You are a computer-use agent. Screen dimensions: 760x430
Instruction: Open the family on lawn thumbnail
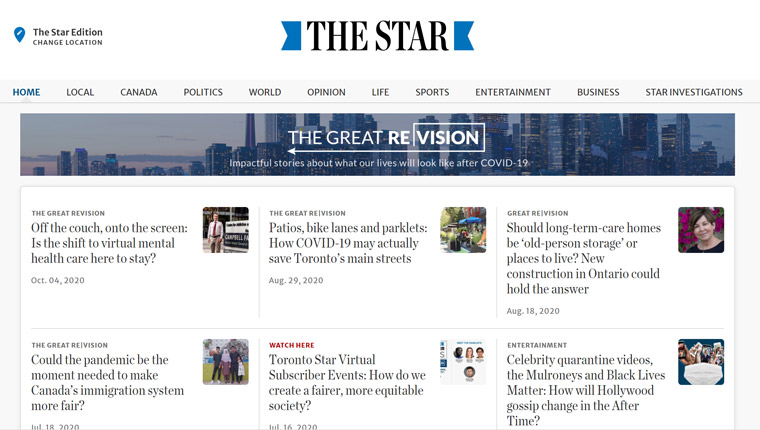pyautogui.click(x=226, y=362)
